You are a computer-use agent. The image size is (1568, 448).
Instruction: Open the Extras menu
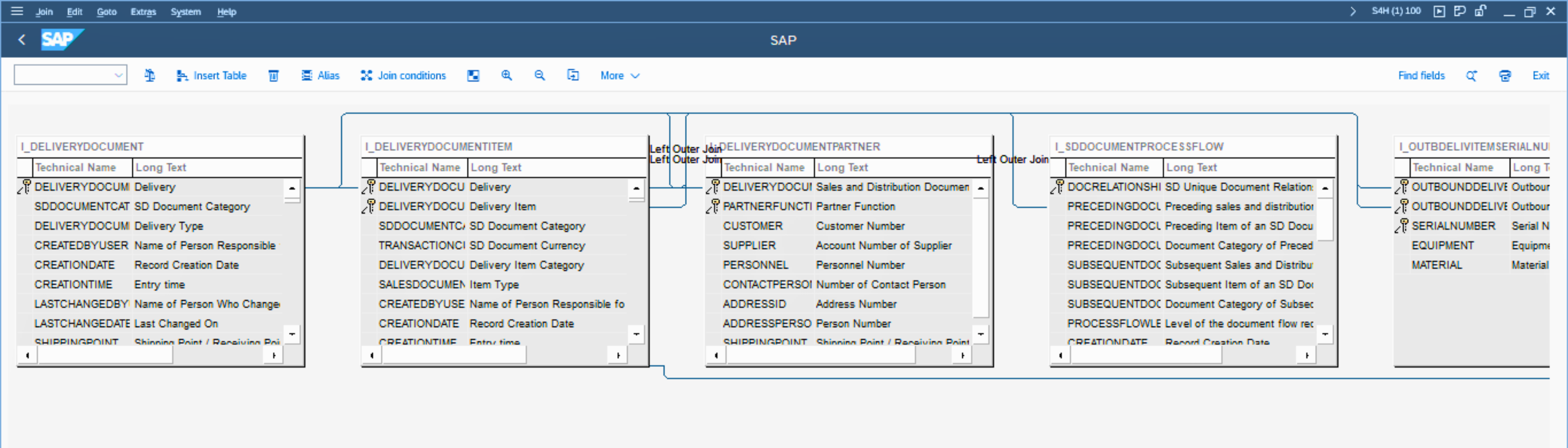(143, 12)
